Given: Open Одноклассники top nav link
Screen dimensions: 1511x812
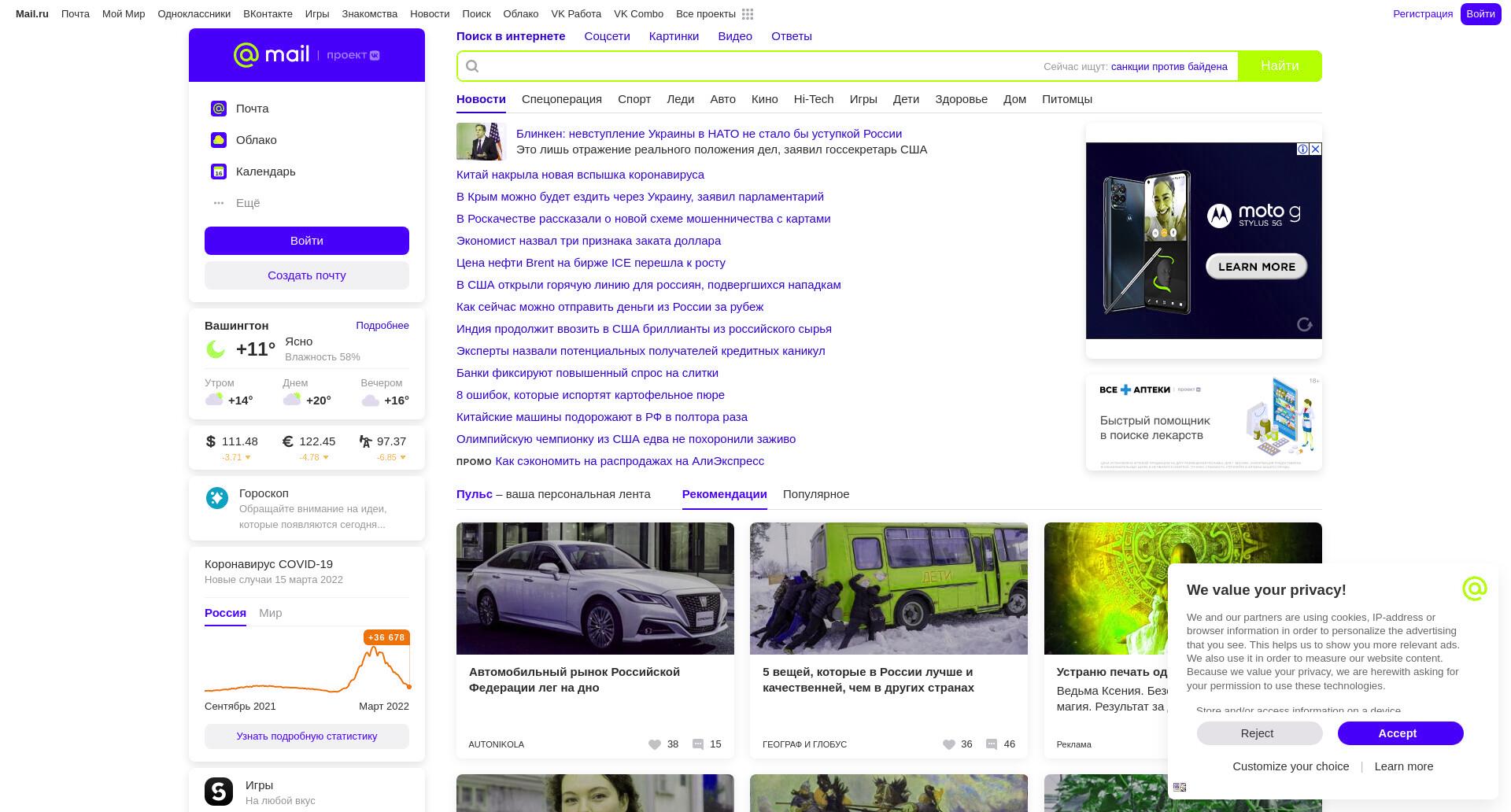Looking at the screenshot, I should click(x=194, y=14).
